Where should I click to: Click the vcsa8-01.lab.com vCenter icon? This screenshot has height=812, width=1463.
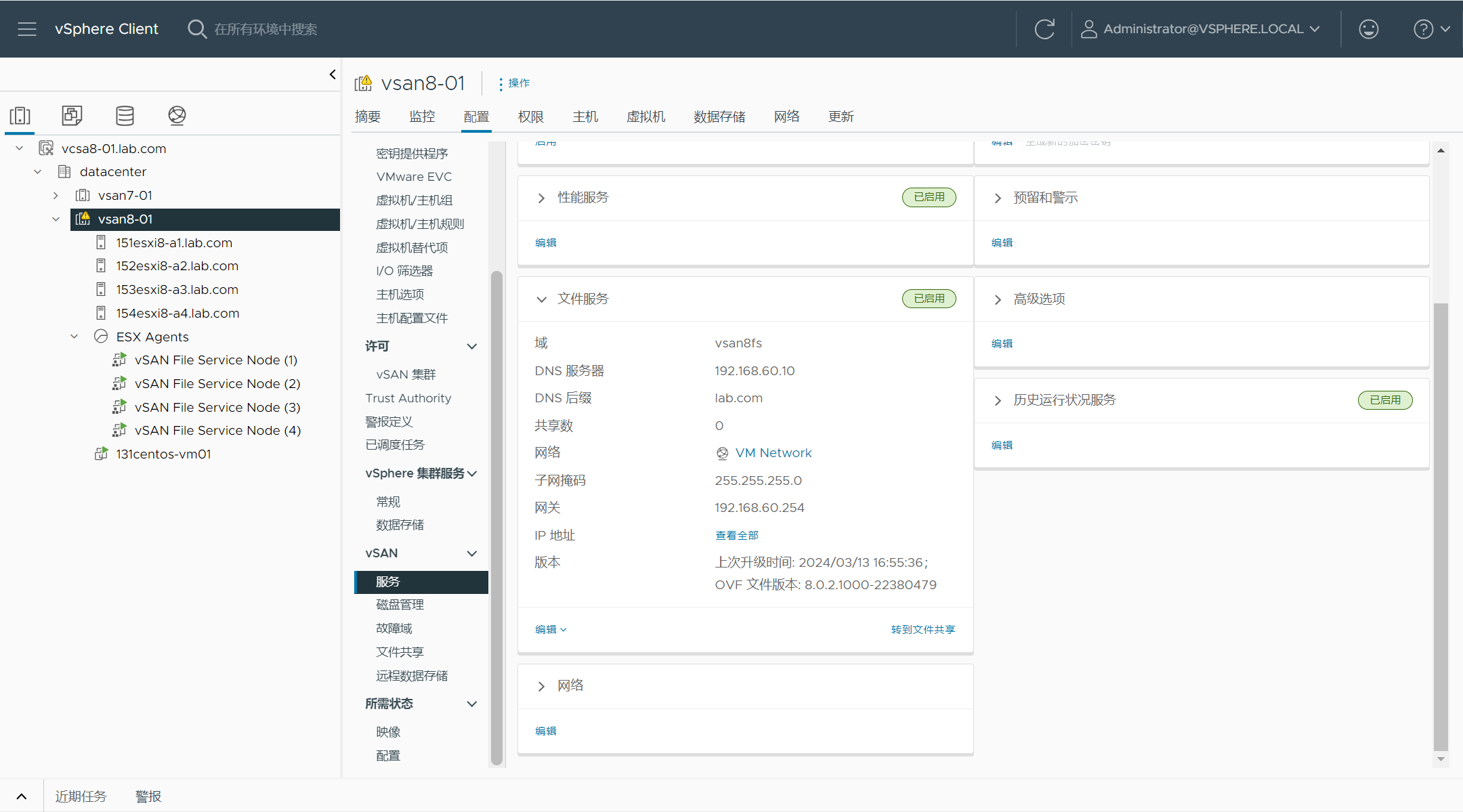pos(46,148)
